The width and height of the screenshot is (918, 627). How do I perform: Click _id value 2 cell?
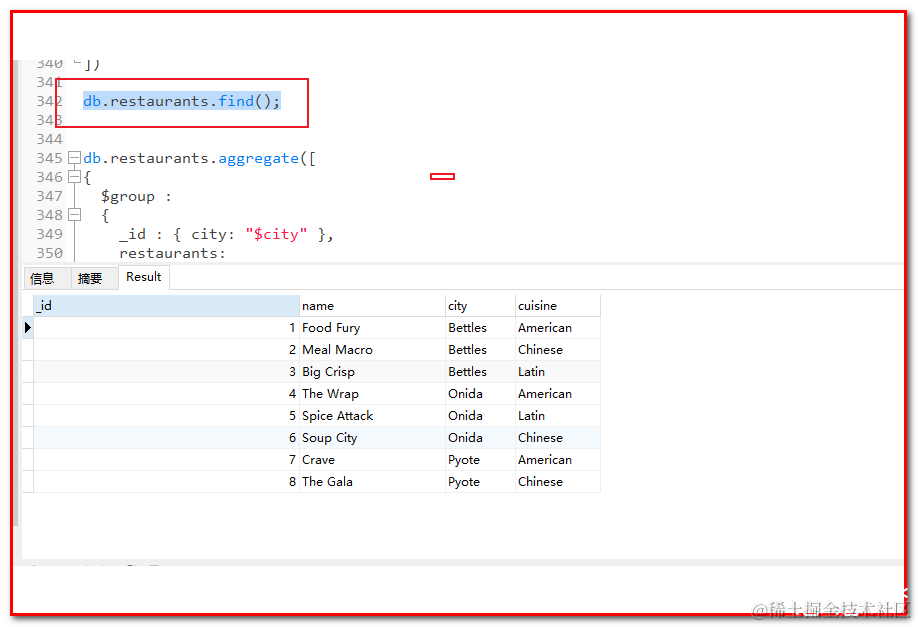(167, 350)
